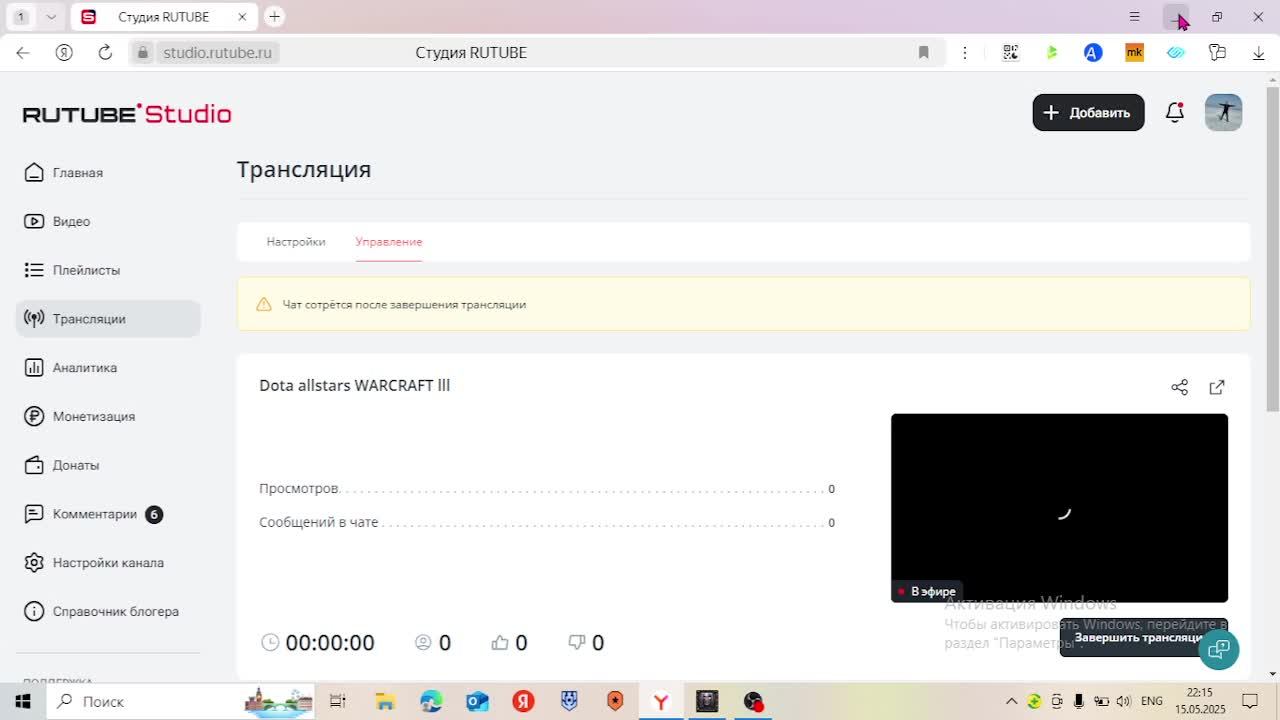Click the stream timer clock icon
This screenshot has height=720, width=1280.
coord(270,642)
